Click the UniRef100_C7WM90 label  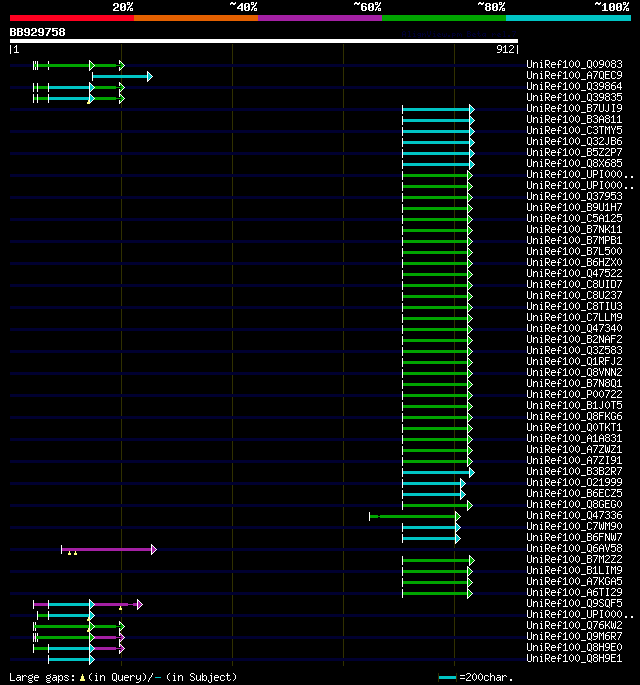coord(574,526)
